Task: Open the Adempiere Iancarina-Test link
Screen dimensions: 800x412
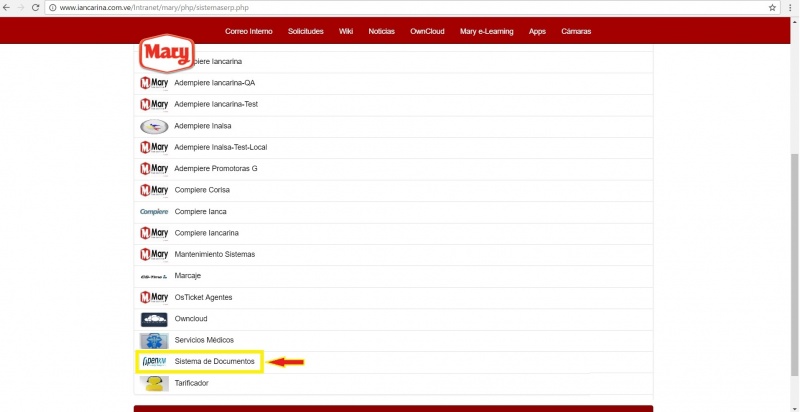Action: [216, 104]
